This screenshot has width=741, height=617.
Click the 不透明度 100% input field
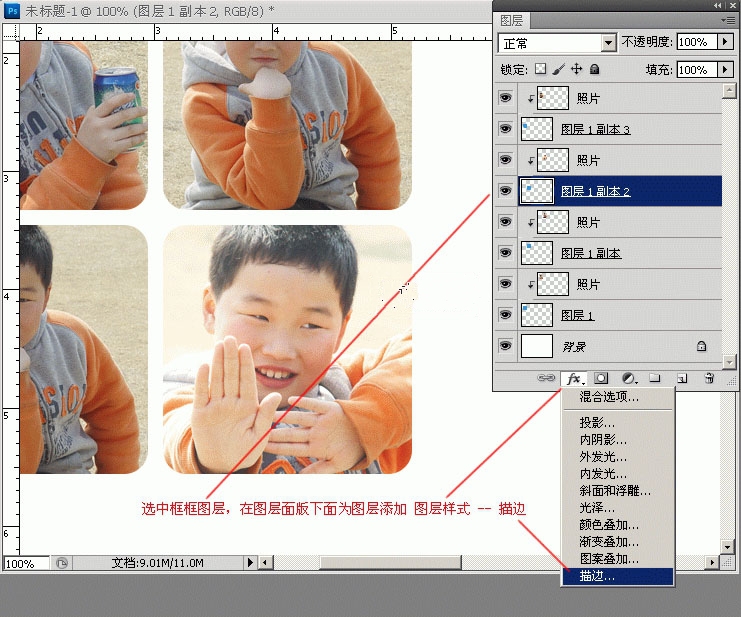pos(698,42)
